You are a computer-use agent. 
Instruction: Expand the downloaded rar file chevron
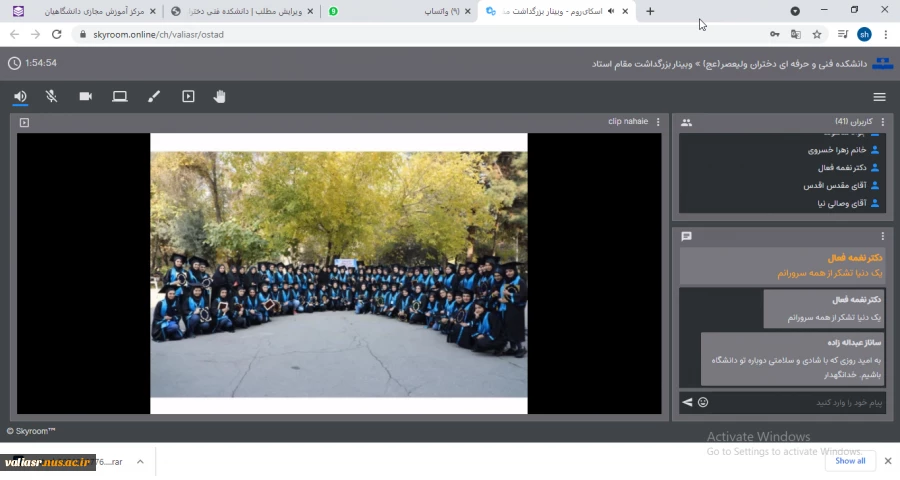[140, 462]
